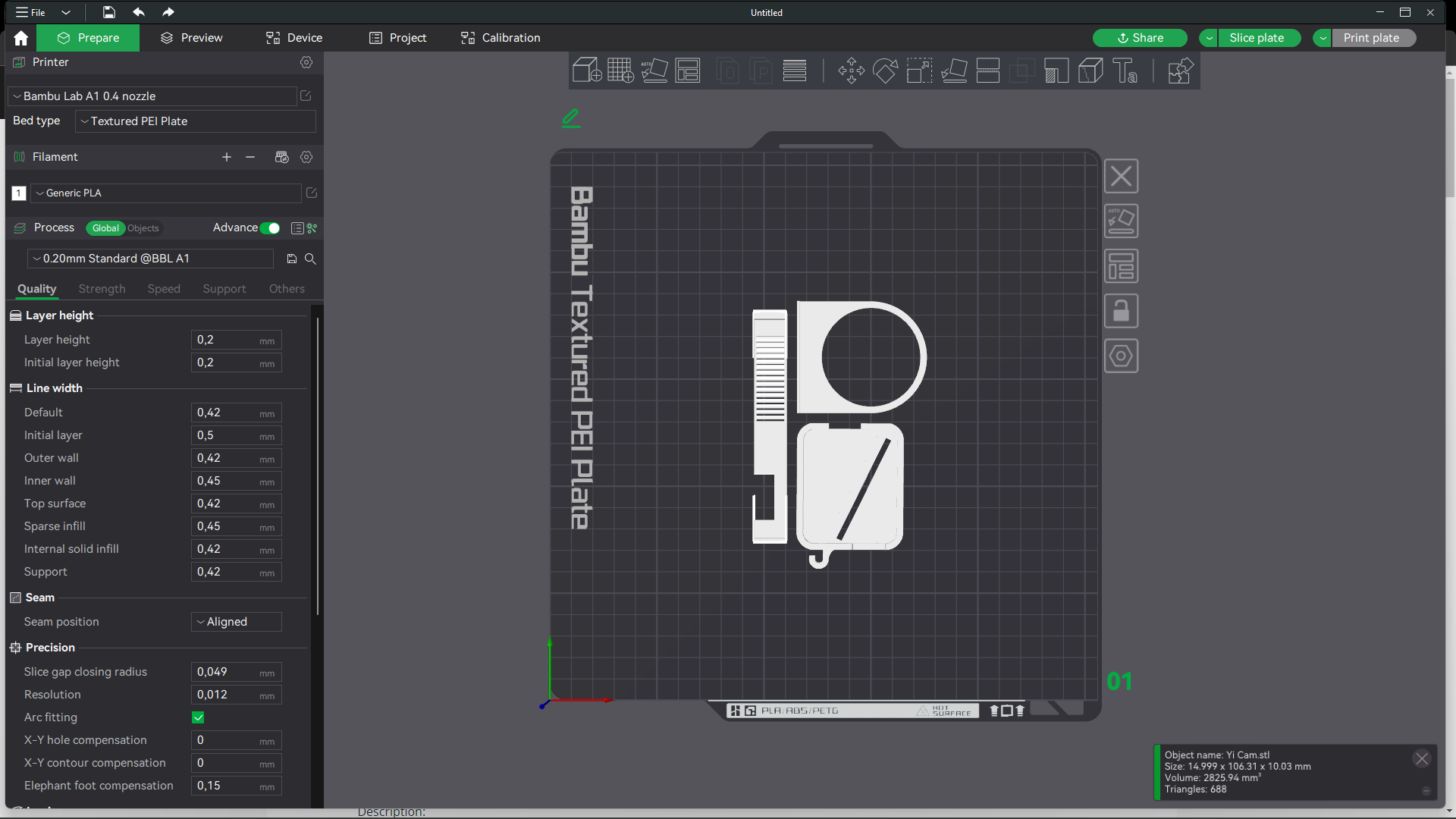
Task: Click the Add plate grid icon
Action: point(620,71)
